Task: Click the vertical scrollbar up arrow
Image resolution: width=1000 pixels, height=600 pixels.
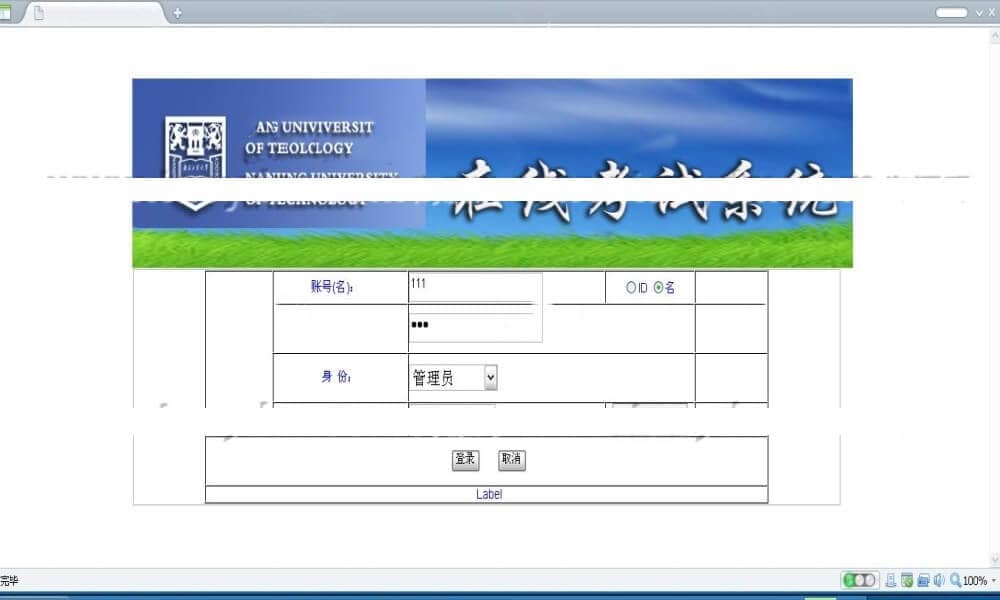Action: (994, 36)
